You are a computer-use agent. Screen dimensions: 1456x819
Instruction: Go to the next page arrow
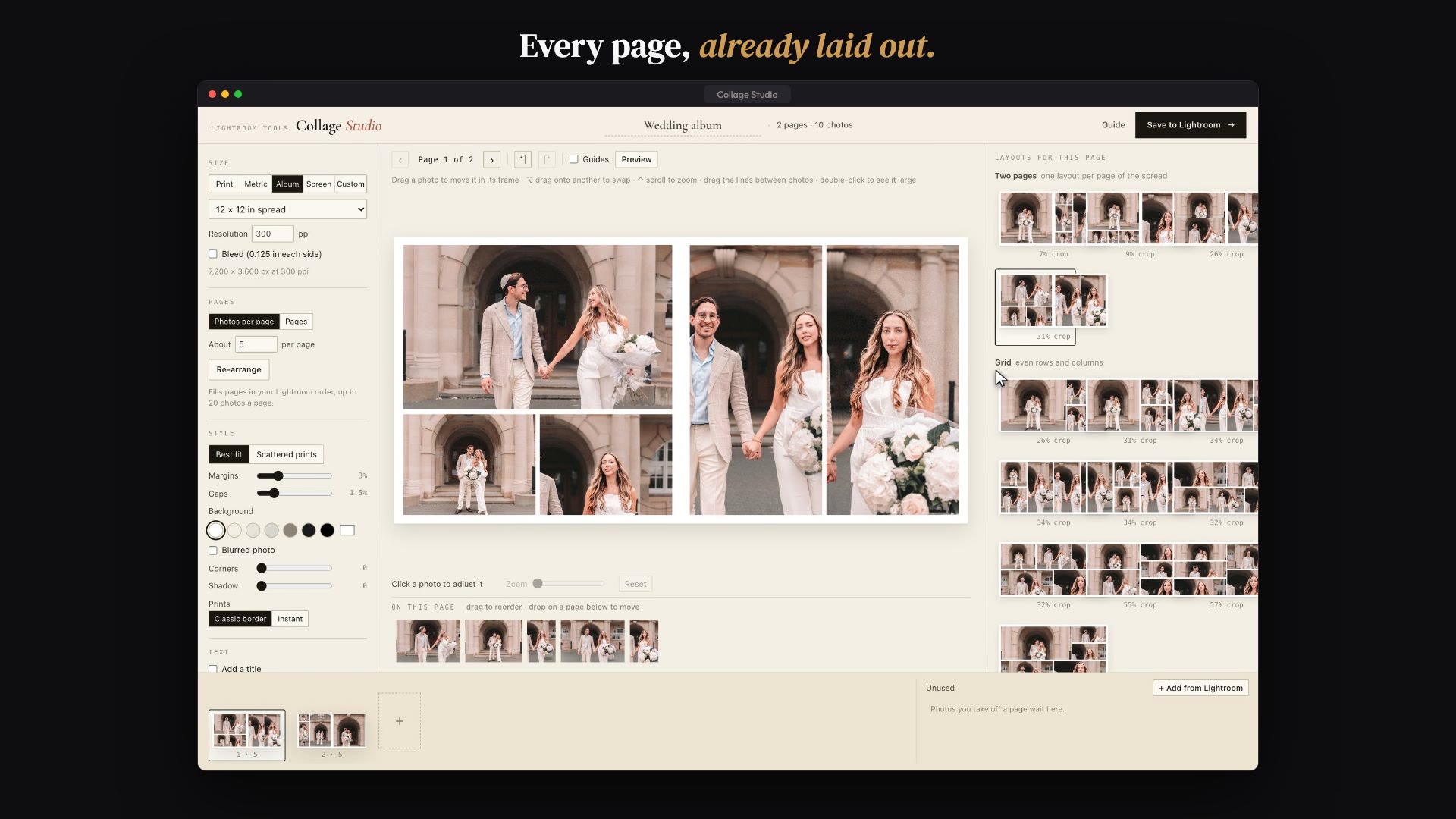coord(491,160)
